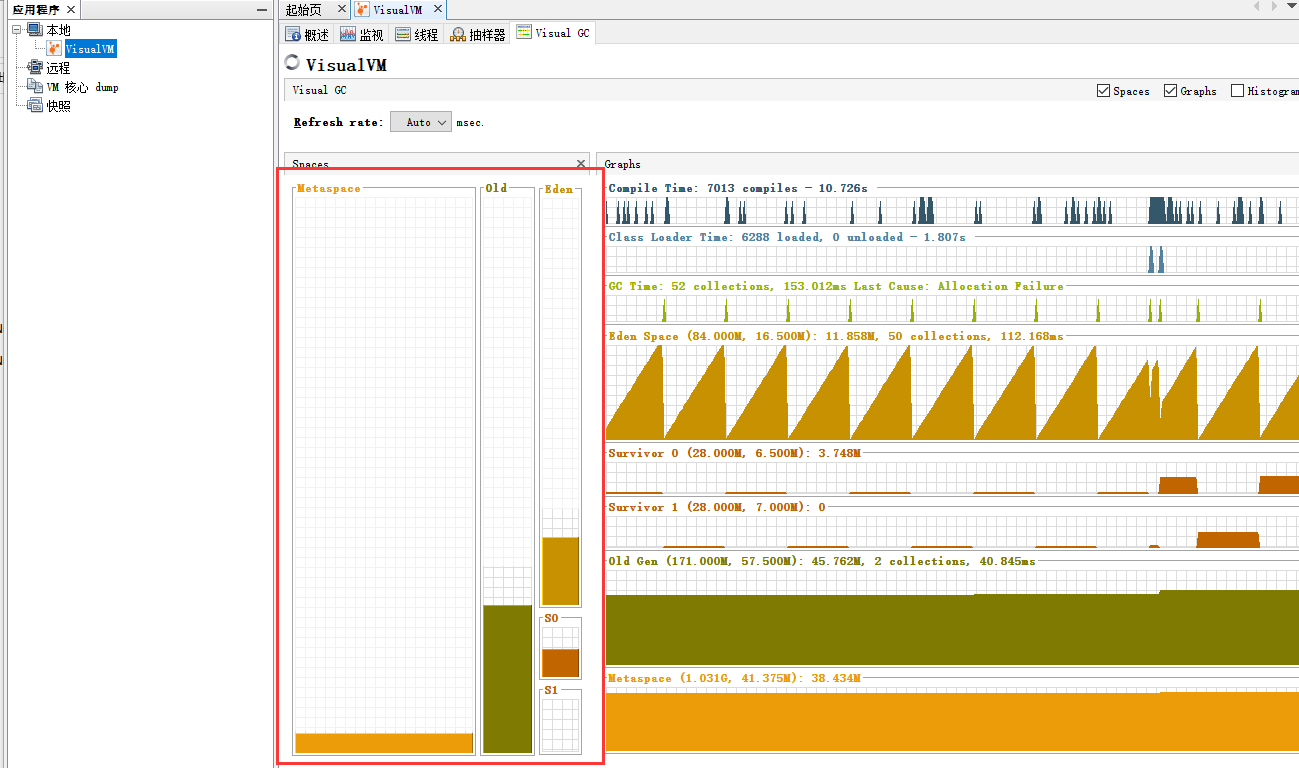
Task: Go to the 抽样器 tab
Action: click(478, 34)
